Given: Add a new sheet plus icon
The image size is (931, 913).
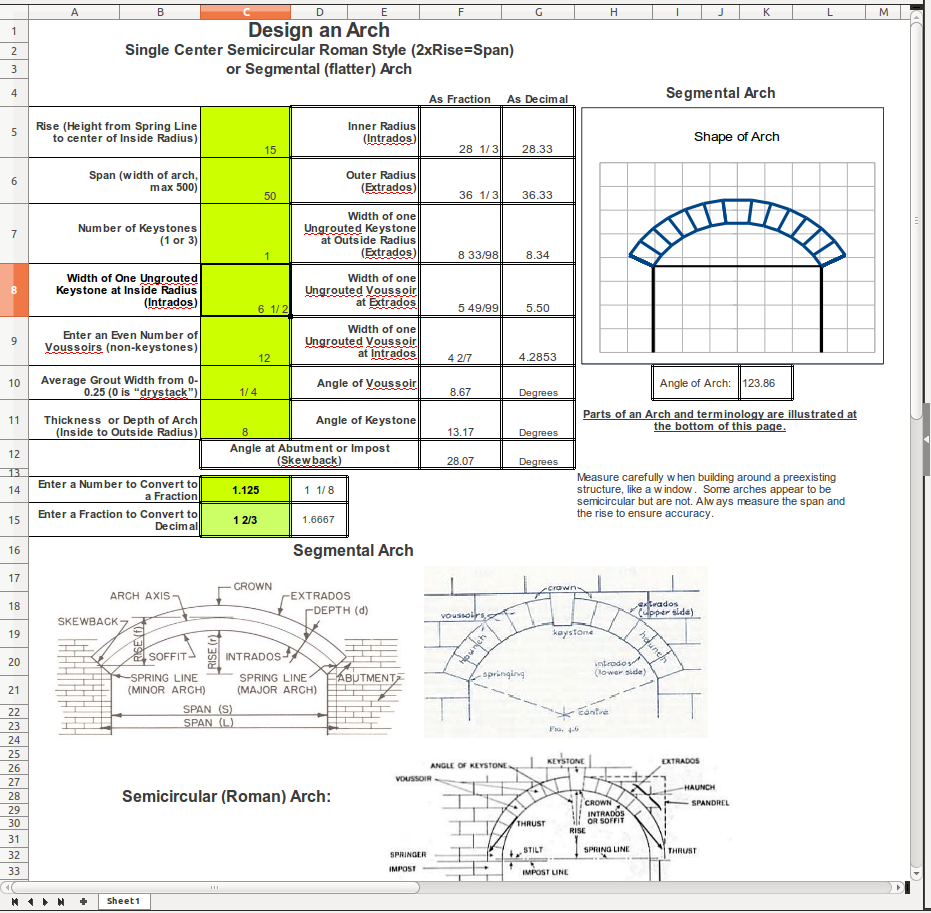Looking at the screenshot, I should coord(83,901).
